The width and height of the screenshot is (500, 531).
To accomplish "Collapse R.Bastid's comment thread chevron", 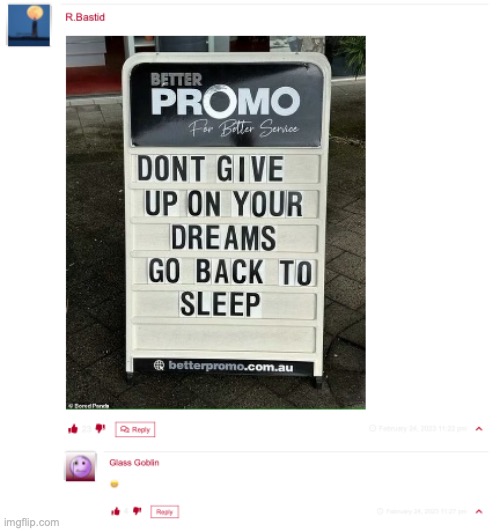I will [x=479, y=429].
